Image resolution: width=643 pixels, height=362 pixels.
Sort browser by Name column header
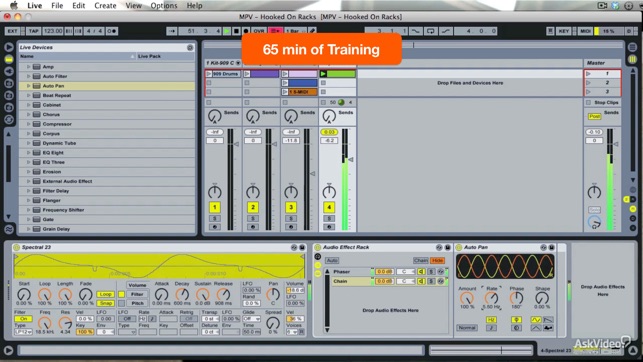(77, 56)
